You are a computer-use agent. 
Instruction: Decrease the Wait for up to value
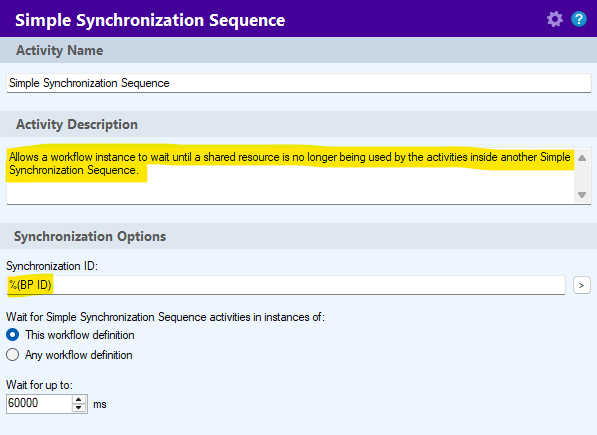coord(78,408)
